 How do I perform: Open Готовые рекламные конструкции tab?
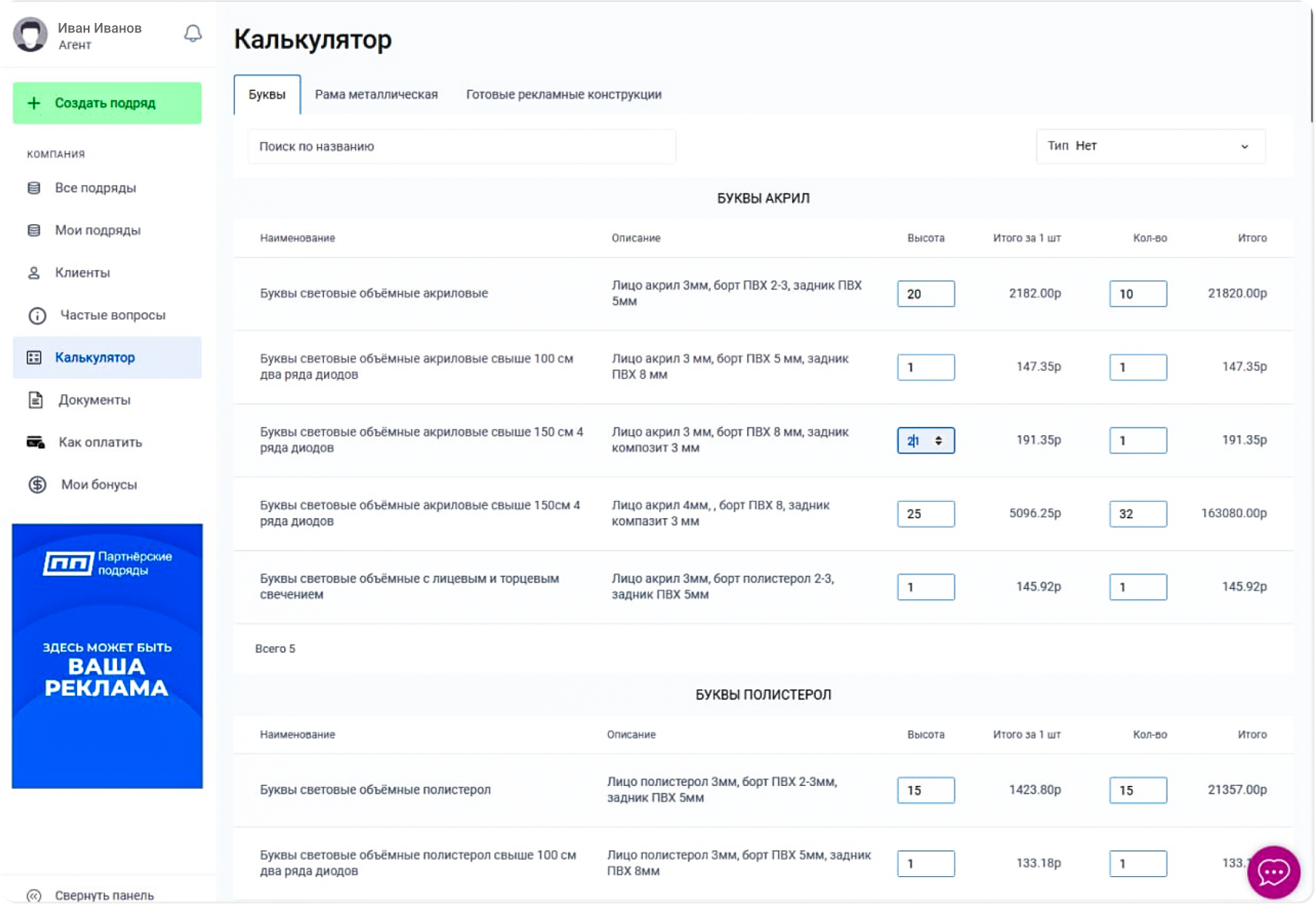[x=564, y=95]
